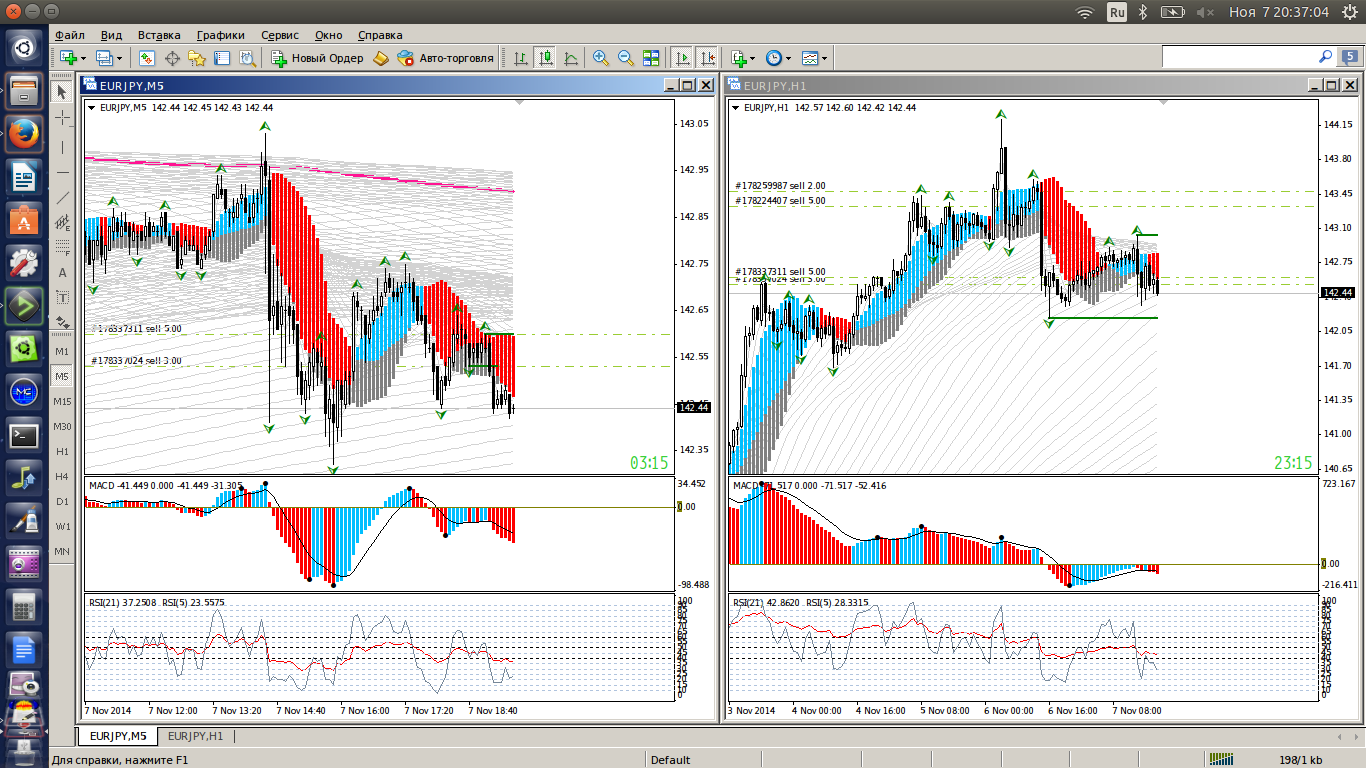Click the Ru keyboard layout indicator
Image resolution: width=1366 pixels, height=768 pixels.
pos(1117,12)
